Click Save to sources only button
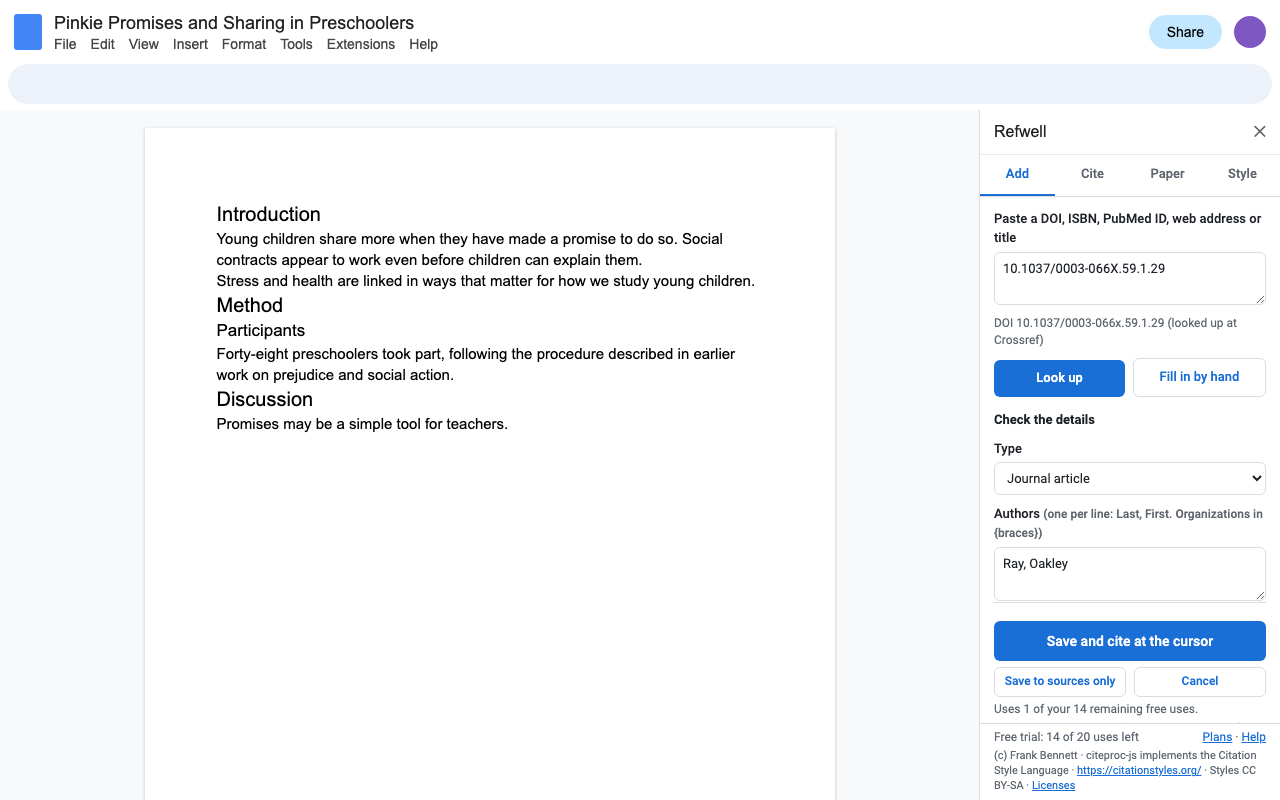The height and width of the screenshot is (800, 1280). coord(1060,681)
